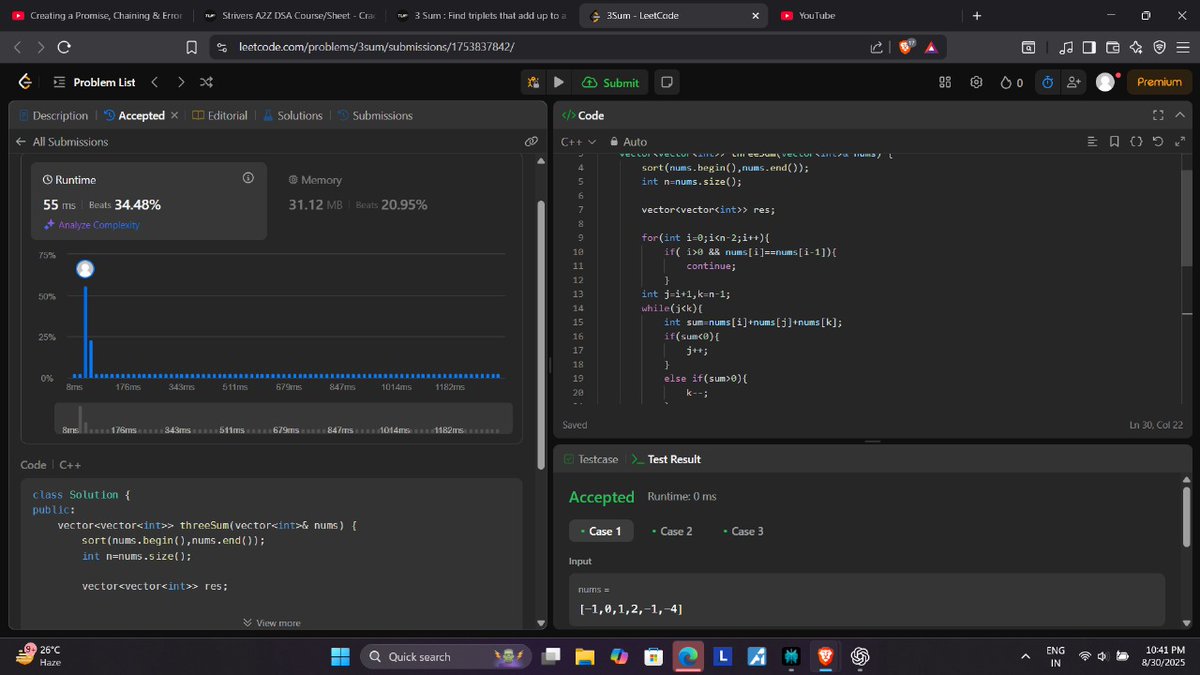
Task: Open the LeetCode settings gear icon
Action: coord(976,82)
